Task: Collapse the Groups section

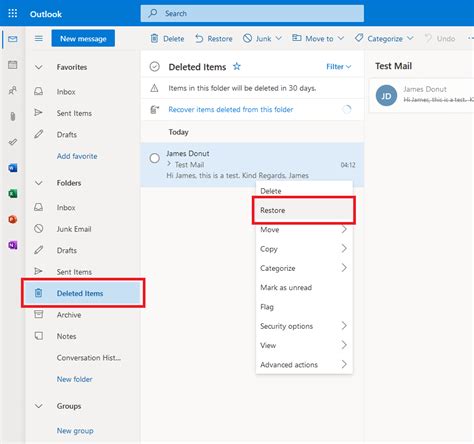Action: click(x=39, y=406)
